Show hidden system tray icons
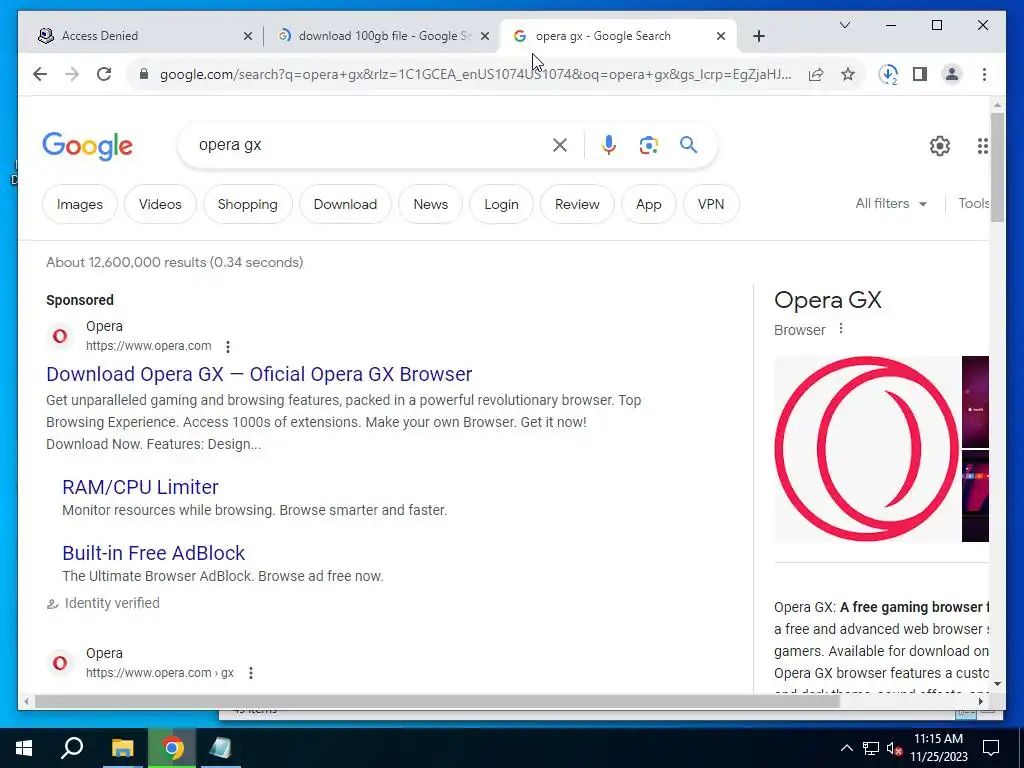The height and width of the screenshot is (768, 1024). pyautogui.click(x=846, y=748)
